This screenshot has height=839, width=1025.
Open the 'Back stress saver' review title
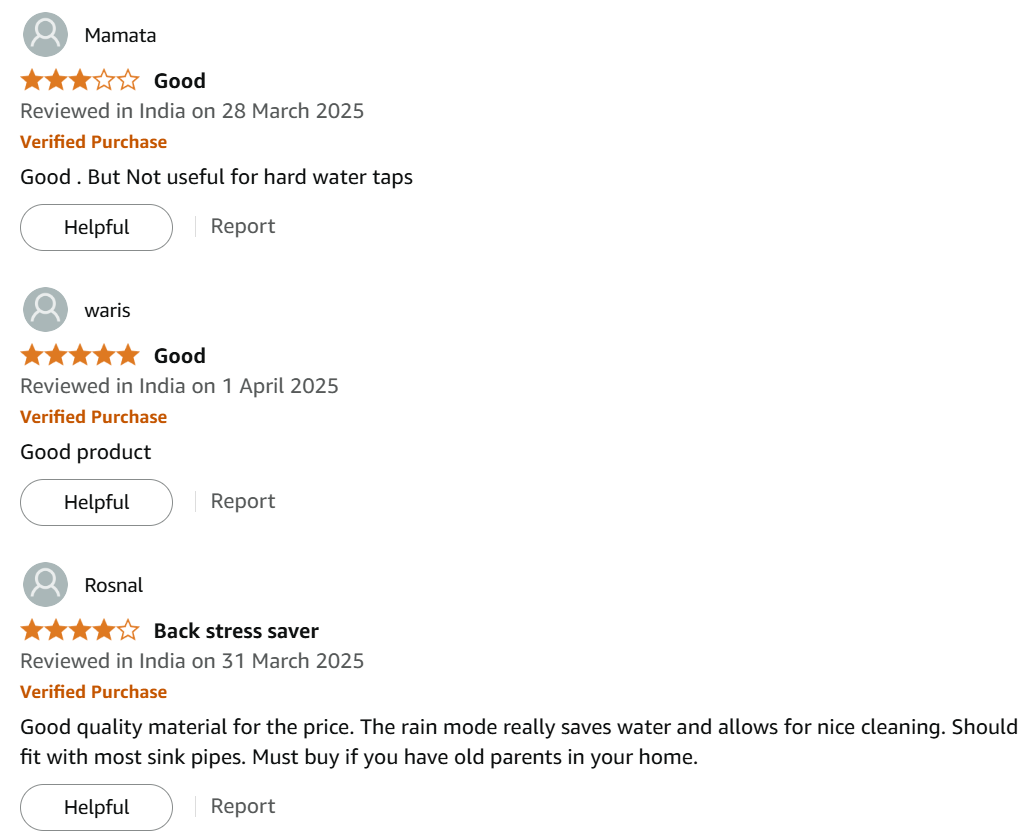click(x=236, y=631)
